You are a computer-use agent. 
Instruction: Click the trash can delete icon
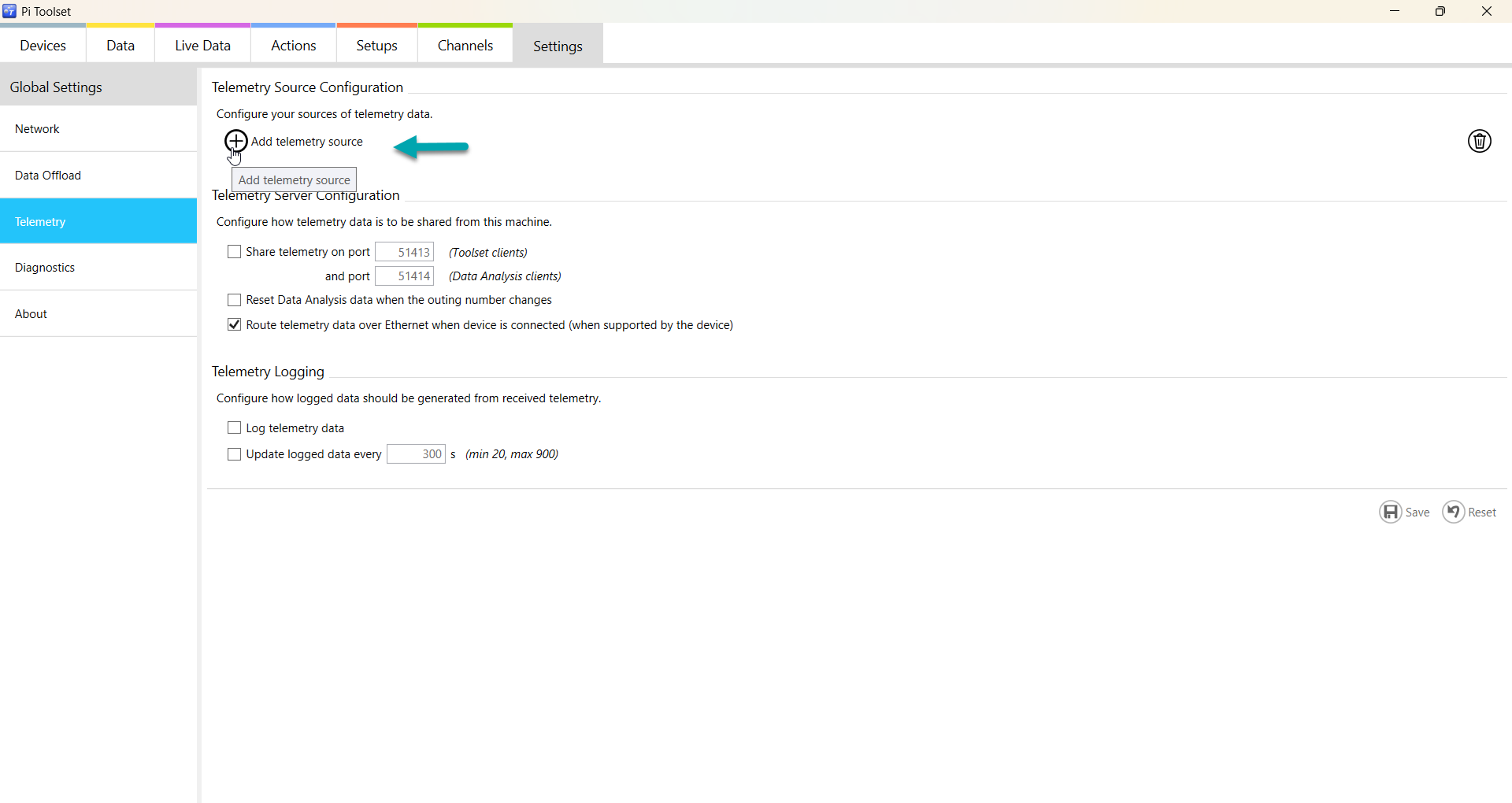[1479, 141]
